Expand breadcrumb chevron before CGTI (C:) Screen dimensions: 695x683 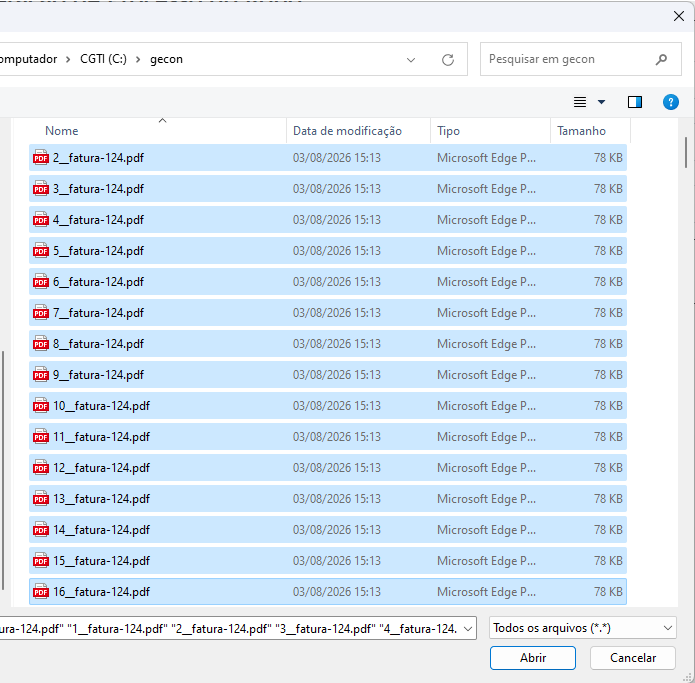68,59
